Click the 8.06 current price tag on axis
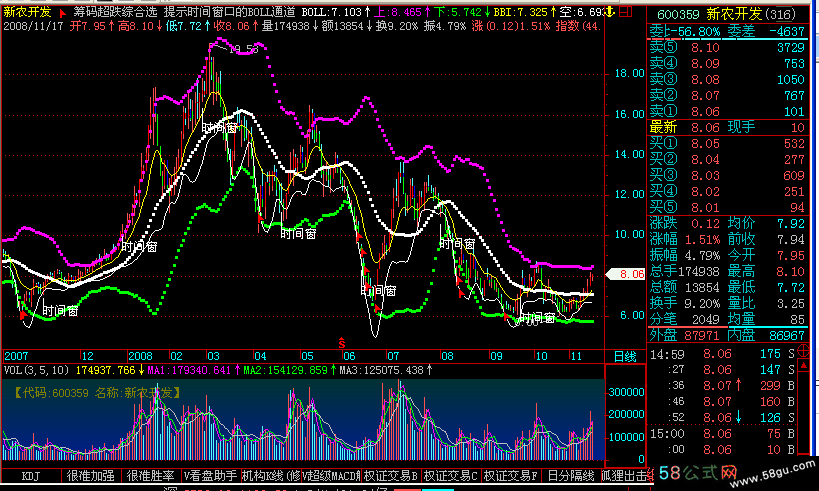 click(x=626, y=274)
